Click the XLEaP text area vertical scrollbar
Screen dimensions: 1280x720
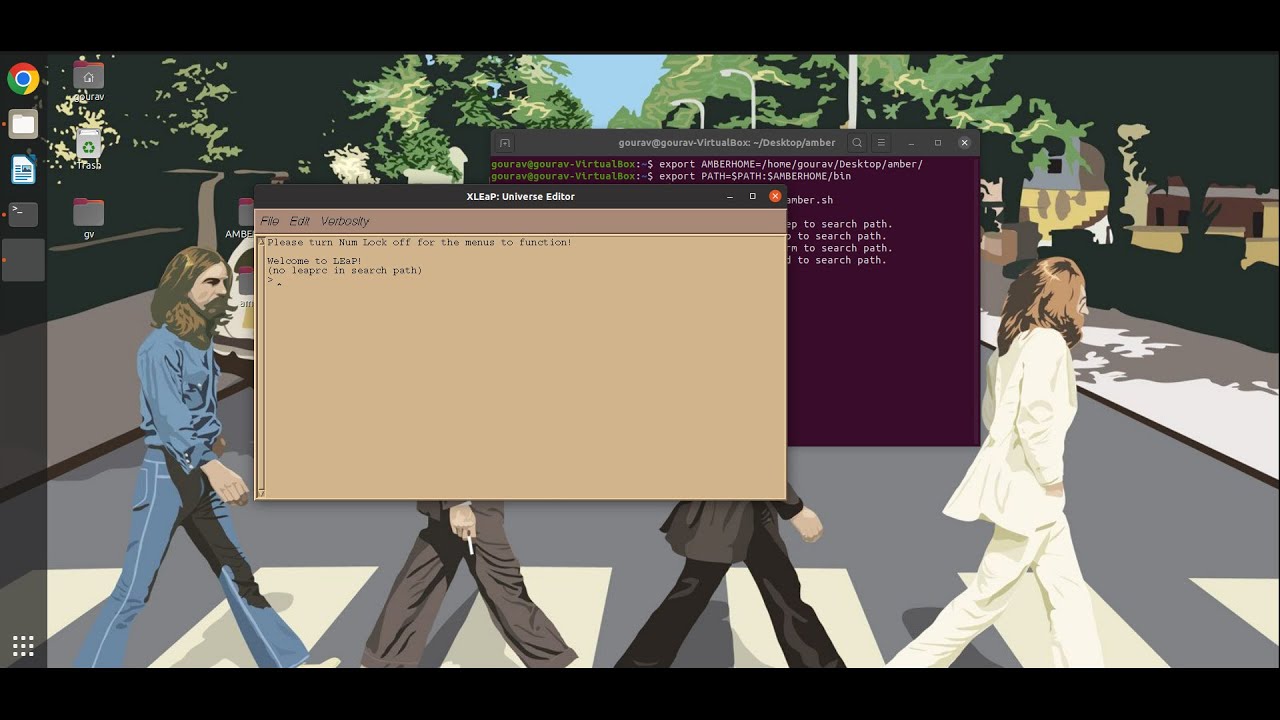click(x=261, y=366)
